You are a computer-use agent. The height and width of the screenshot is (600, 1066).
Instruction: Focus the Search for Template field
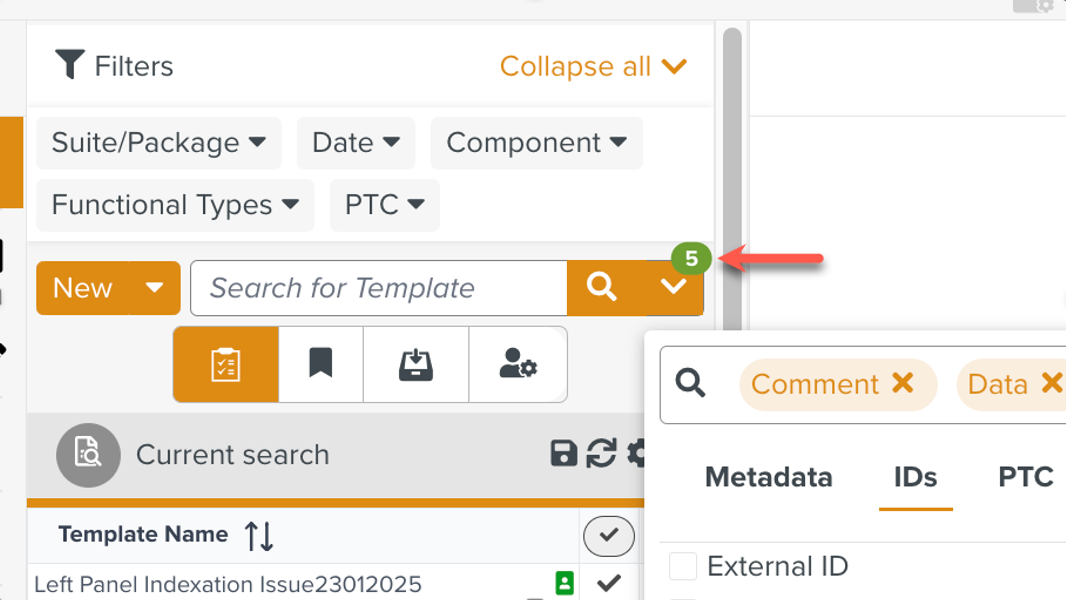378,288
